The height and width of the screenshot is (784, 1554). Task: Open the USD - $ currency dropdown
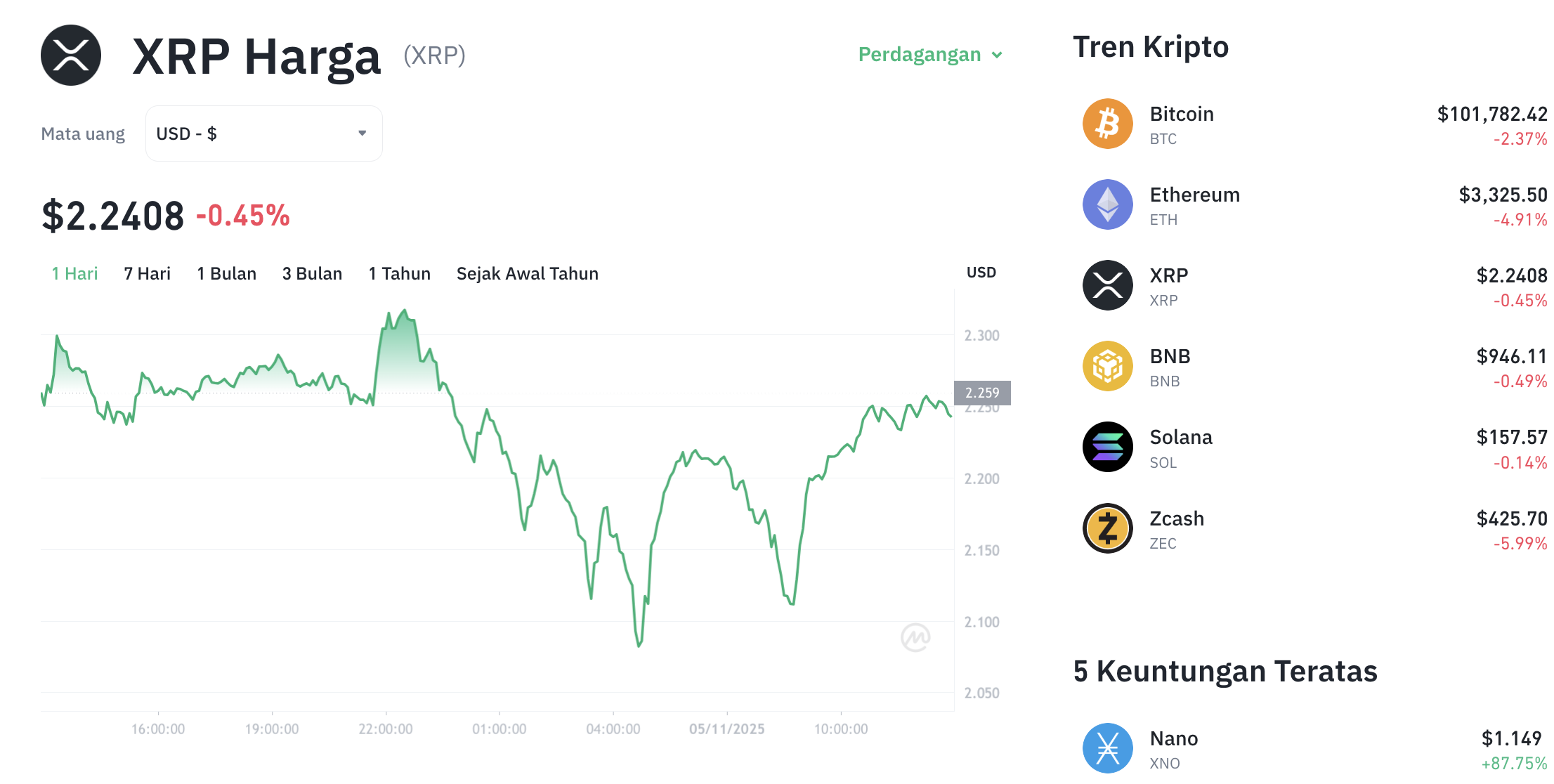[263, 133]
